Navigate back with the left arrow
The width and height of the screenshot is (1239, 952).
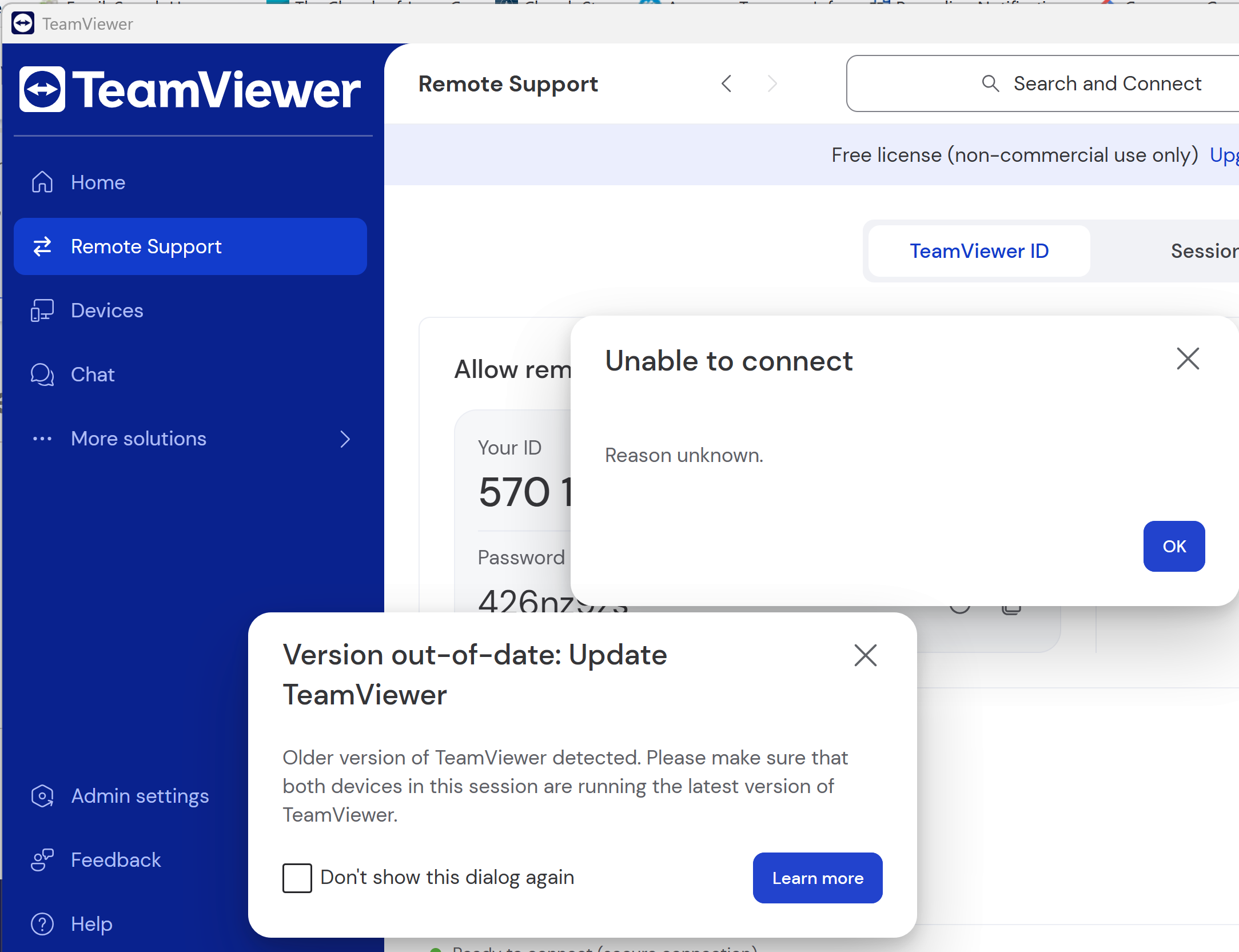pos(726,83)
